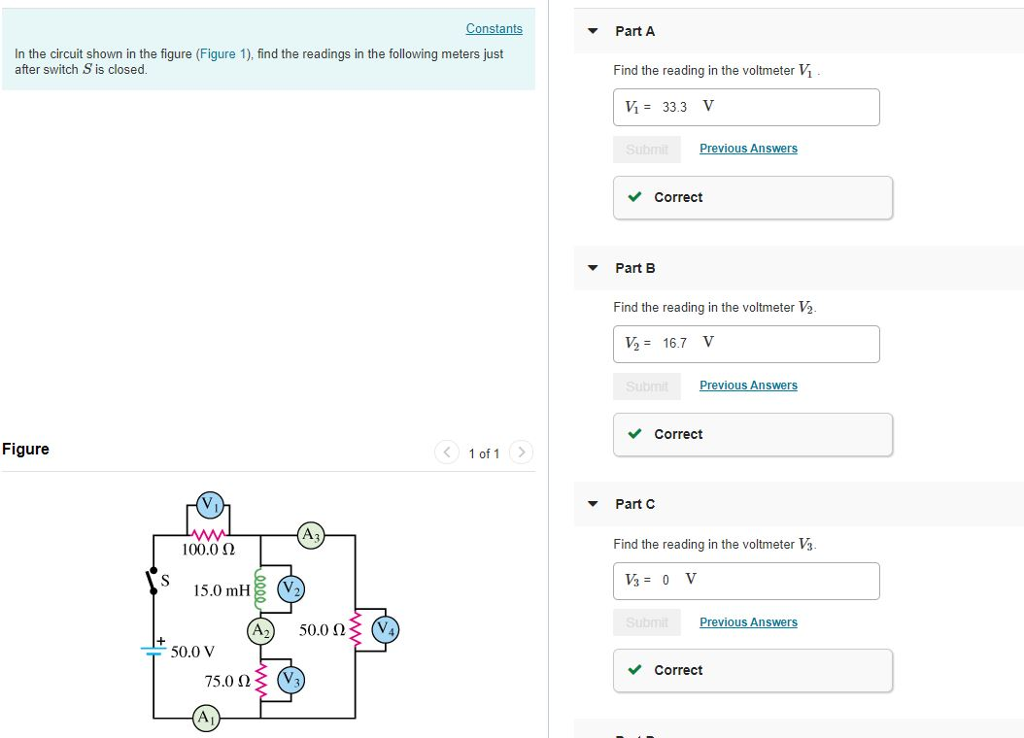Open the Constants page
The image size is (1024, 738).
click(x=494, y=28)
